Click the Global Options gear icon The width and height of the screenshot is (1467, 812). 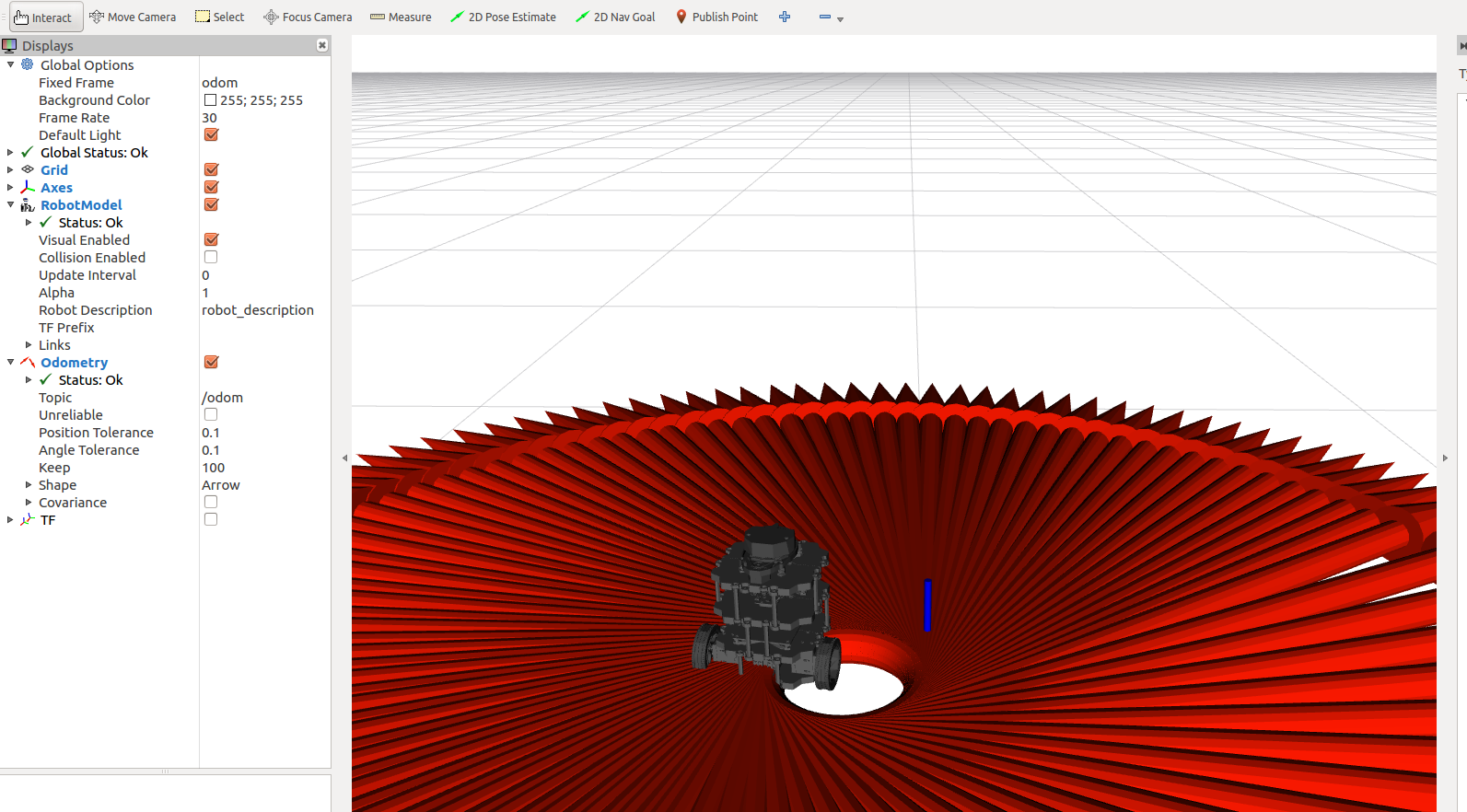(28, 64)
